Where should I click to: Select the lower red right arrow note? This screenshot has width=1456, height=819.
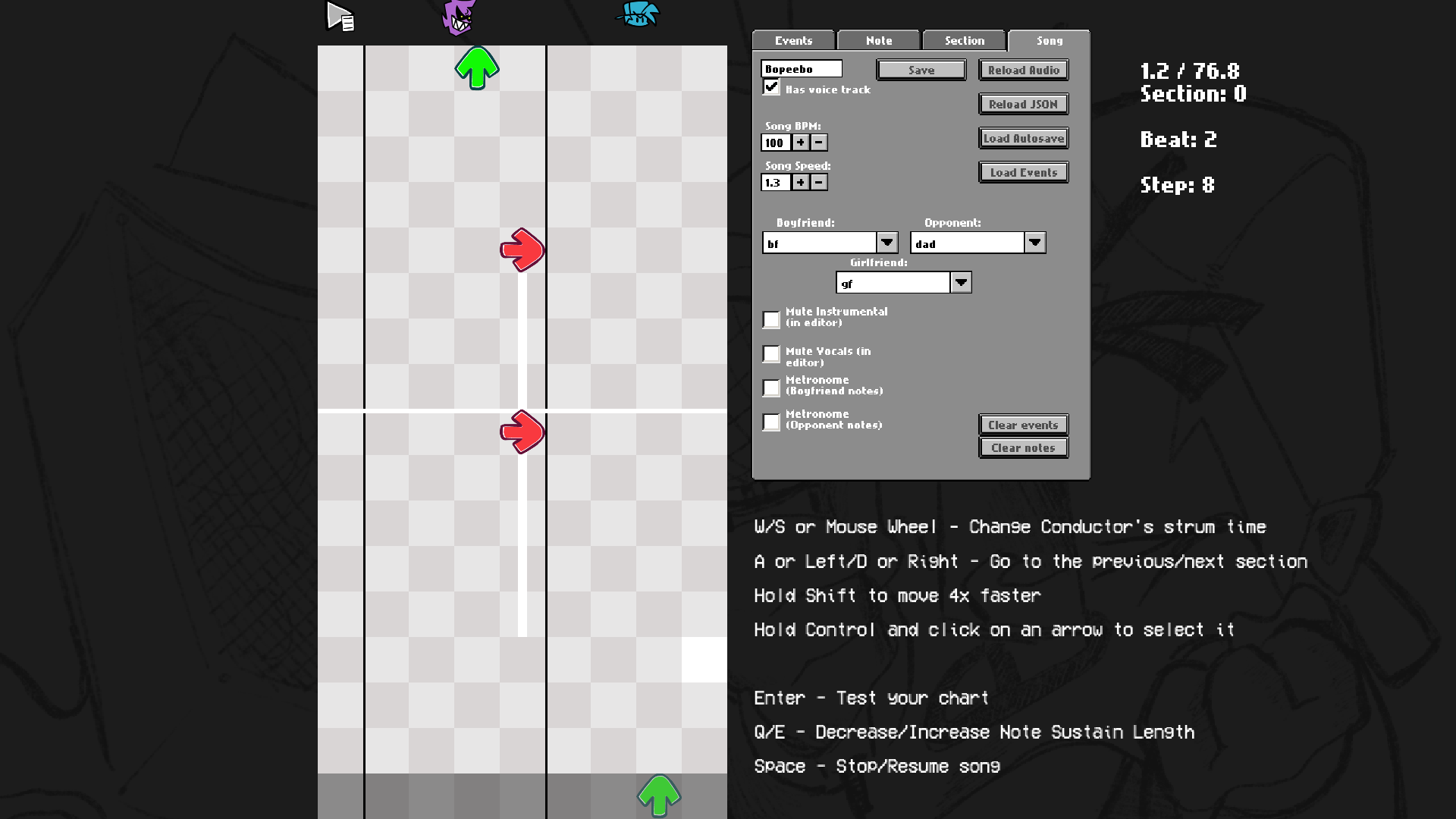pos(522,431)
